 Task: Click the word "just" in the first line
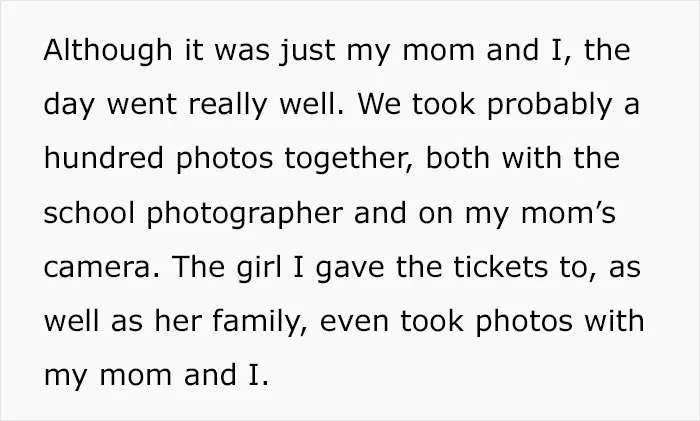click(308, 51)
